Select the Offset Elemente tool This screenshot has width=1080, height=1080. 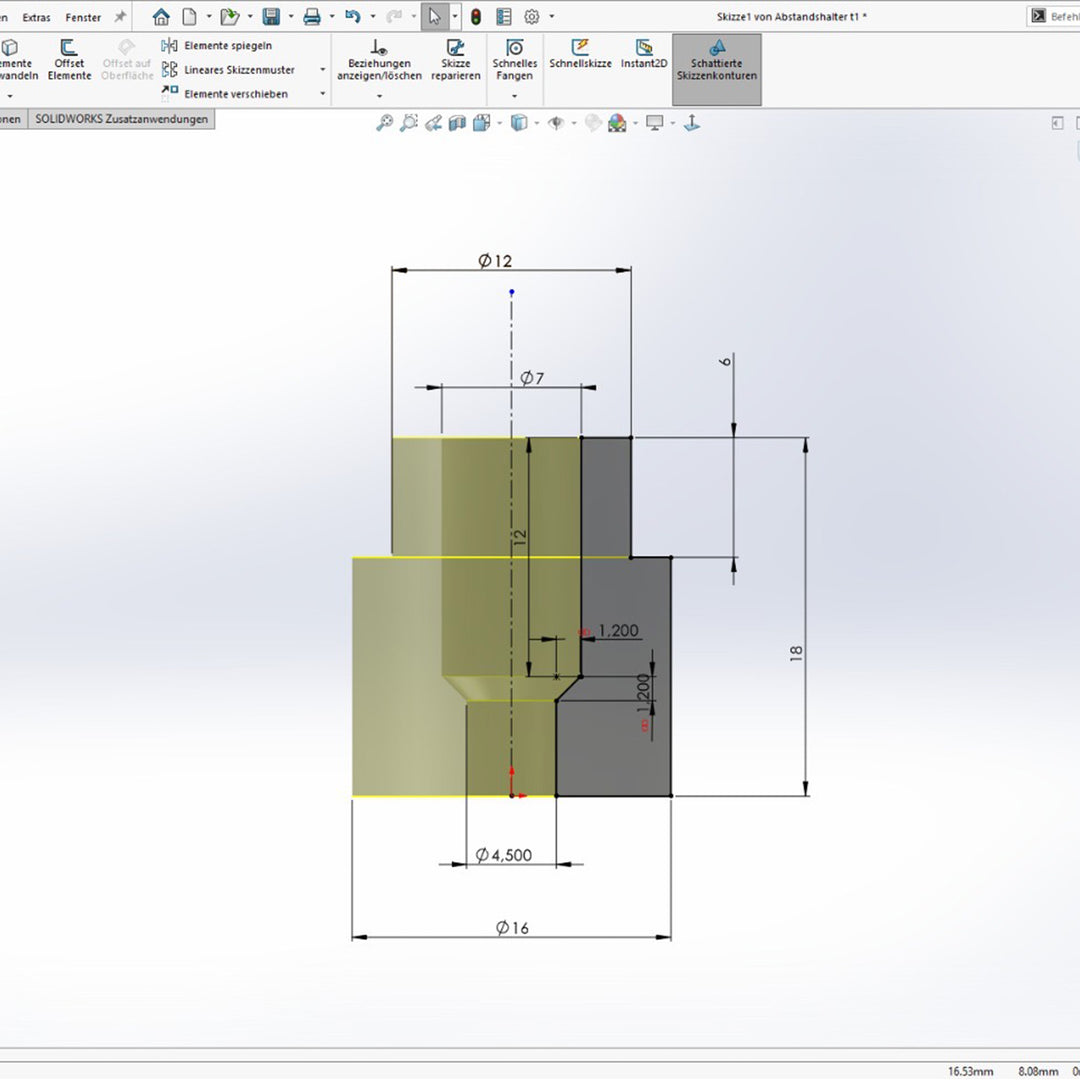tap(69, 62)
